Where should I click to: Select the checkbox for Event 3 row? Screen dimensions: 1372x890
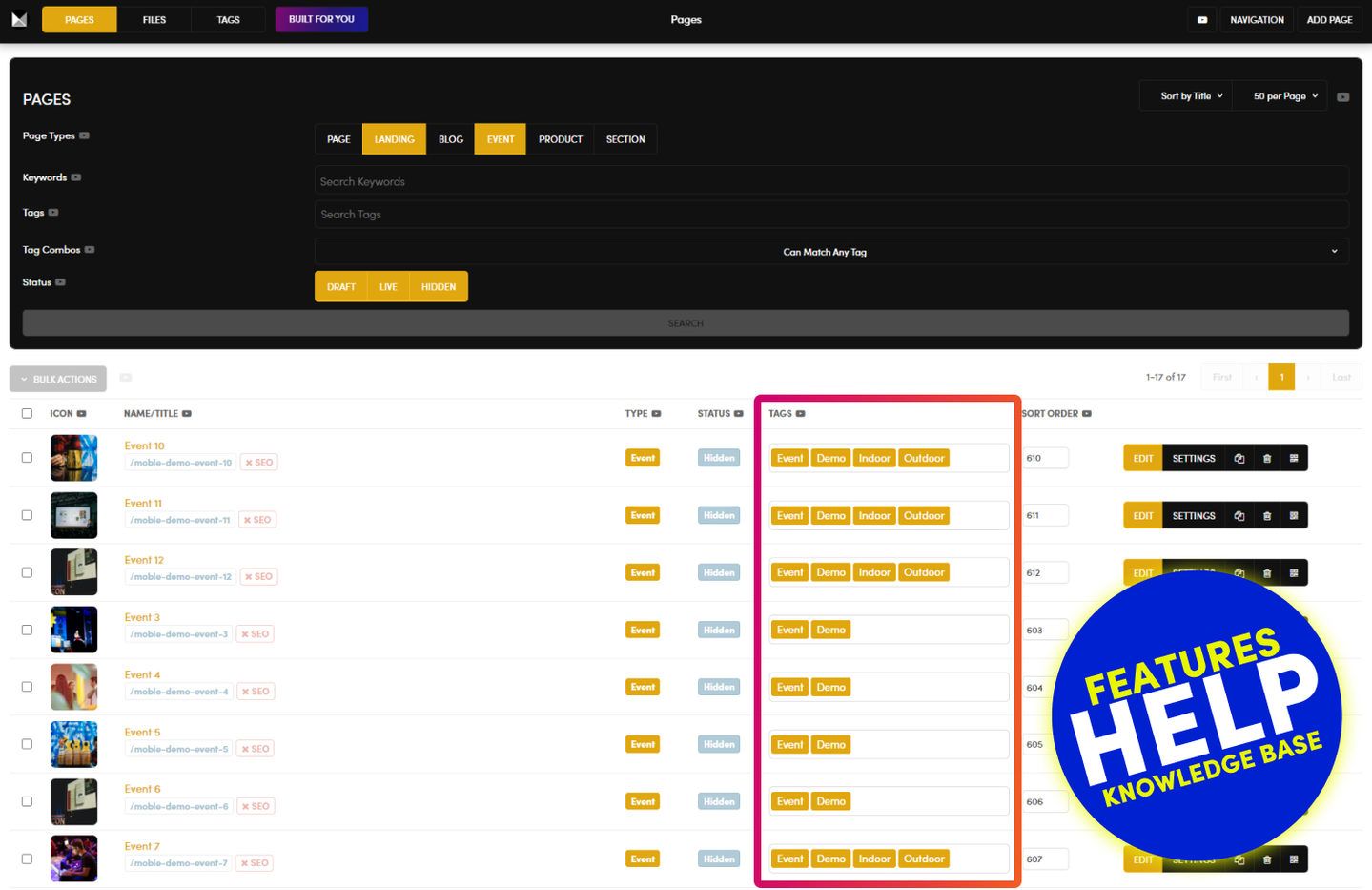[27, 630]
